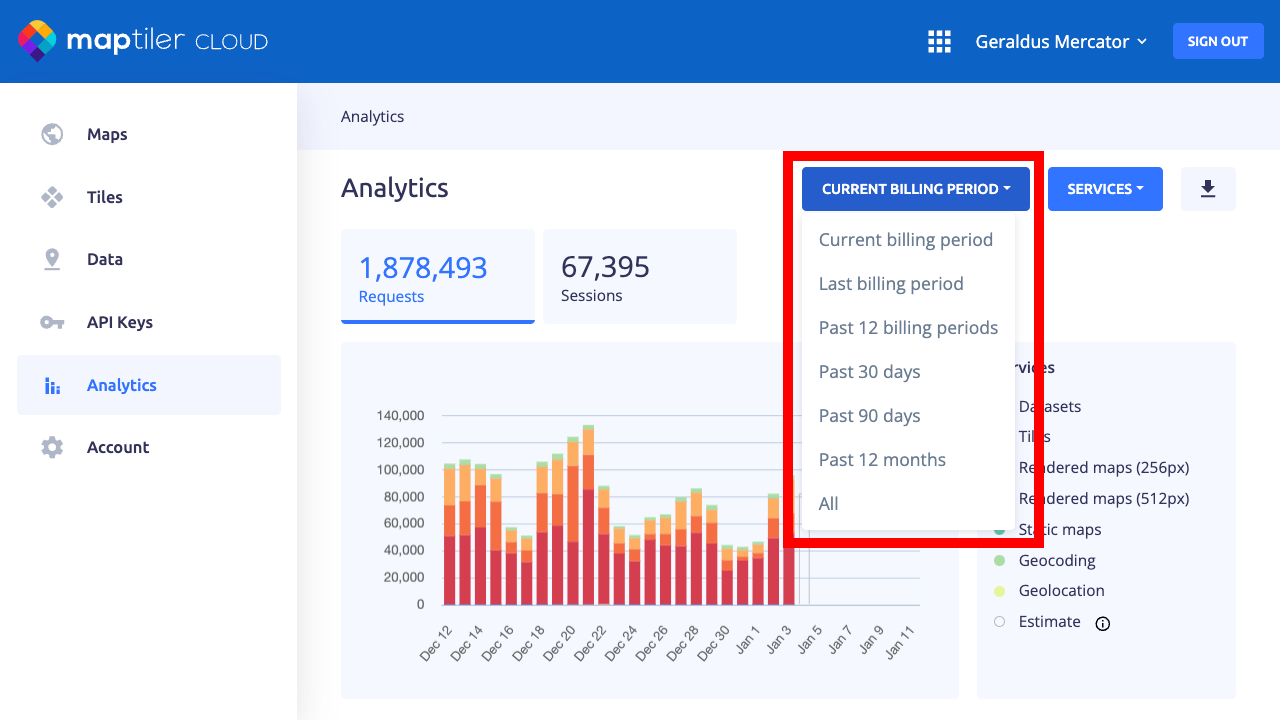Click the Tiles diamond icon
The width and height of the screenshot is (1280, 720).
tap(52, 197)
